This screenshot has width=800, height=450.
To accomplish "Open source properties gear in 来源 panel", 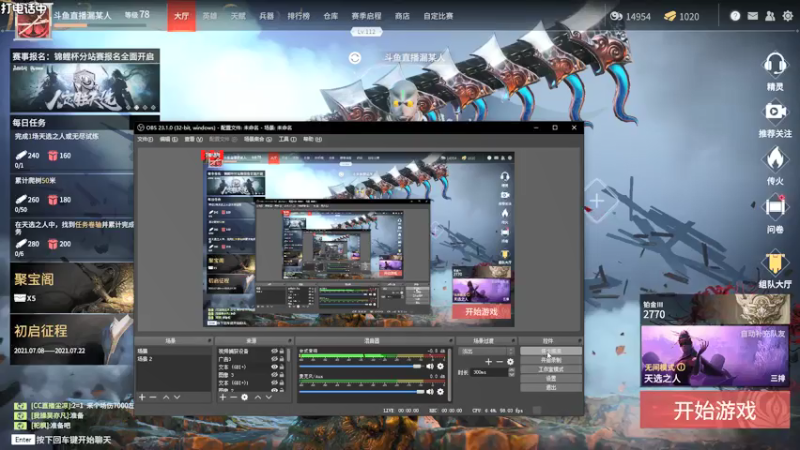I will [x=244, y=397].
